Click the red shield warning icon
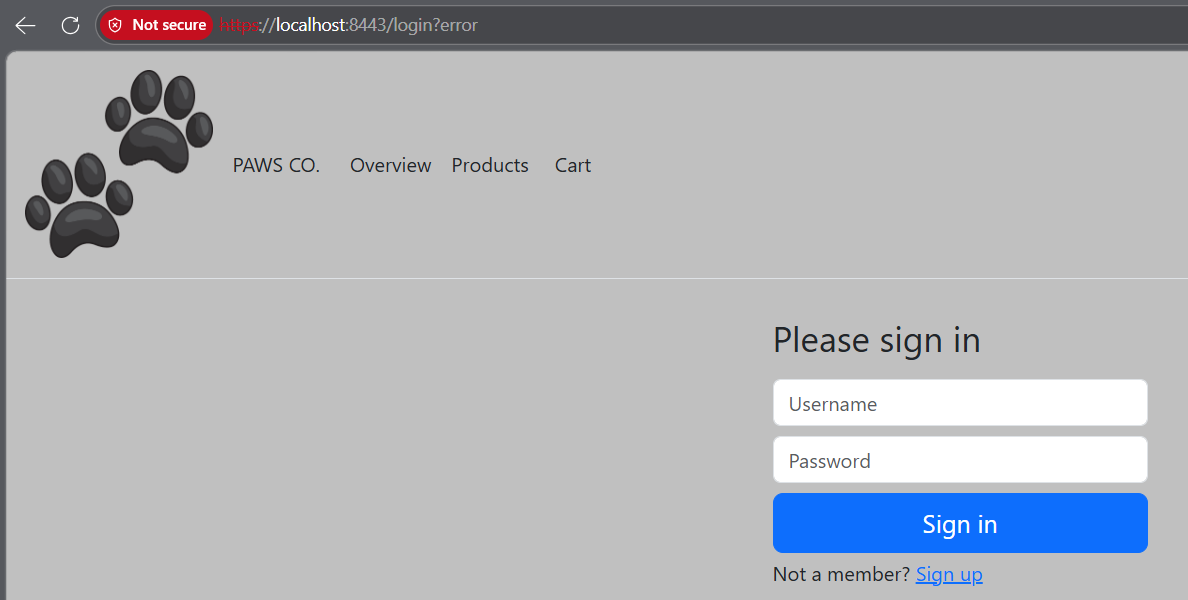The image size is (1188, 600). pos(115,25)
